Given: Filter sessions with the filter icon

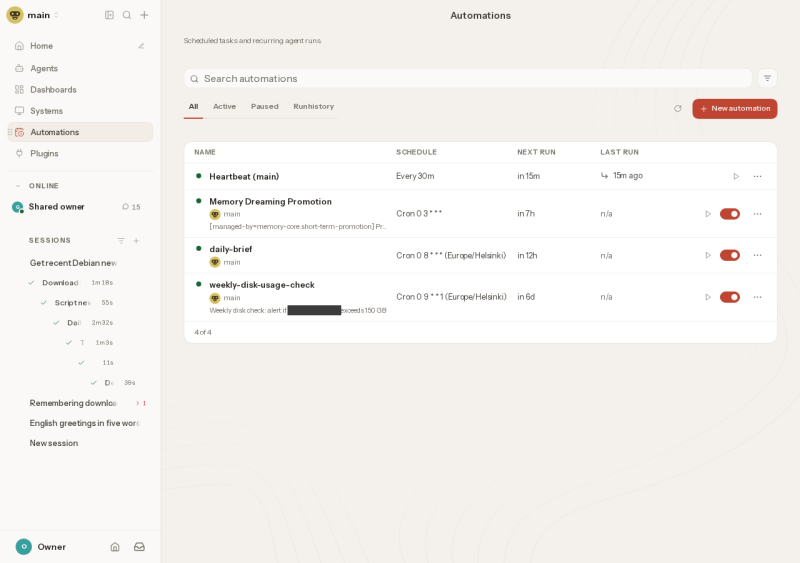Looking at the screenshot, I should click(x=121, y=240).
